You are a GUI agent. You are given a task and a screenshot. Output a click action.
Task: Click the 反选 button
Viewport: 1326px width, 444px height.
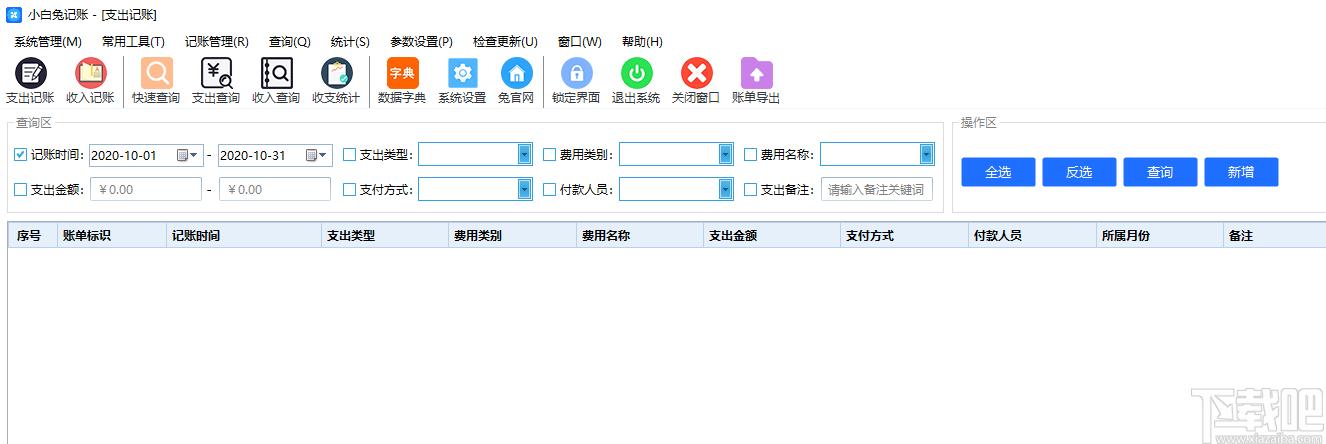pos(1079,172)
